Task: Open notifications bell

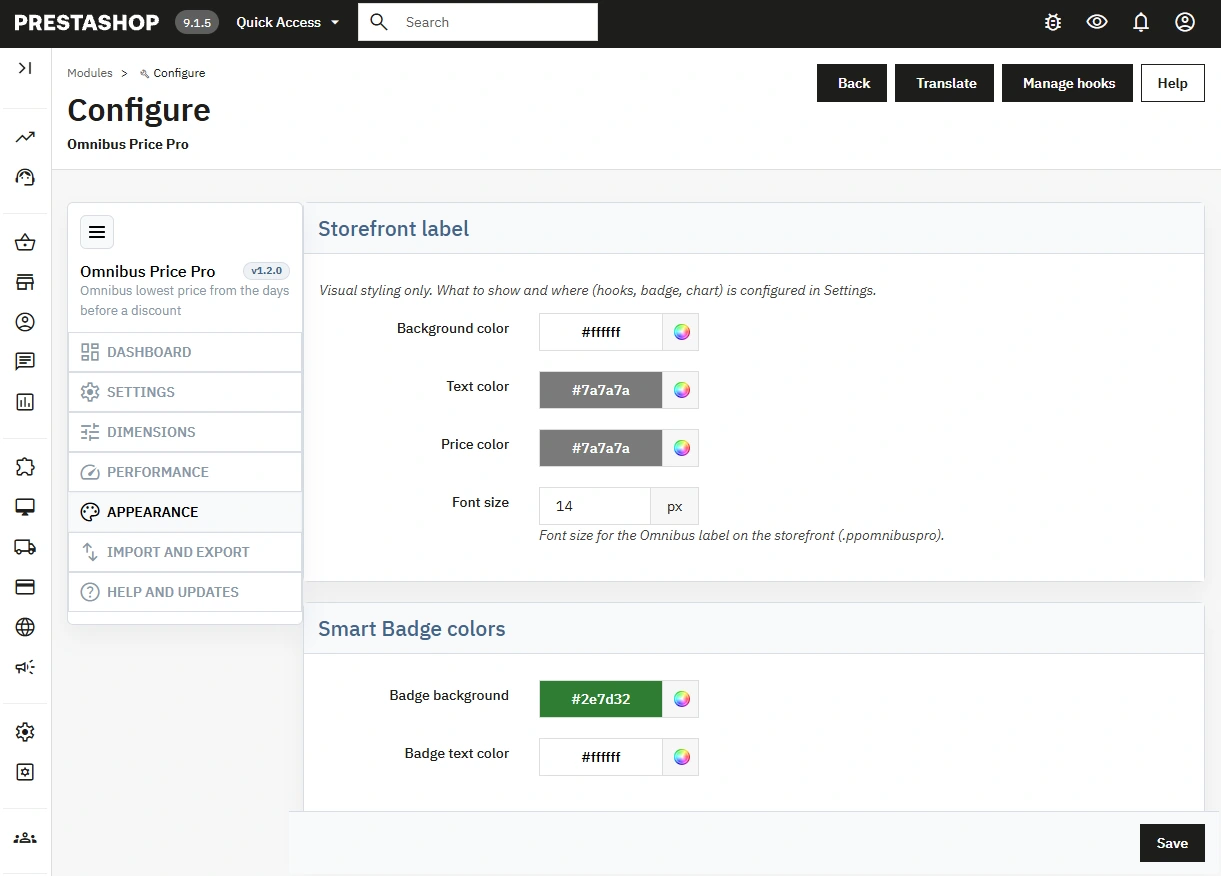Action: point(1141,22)
